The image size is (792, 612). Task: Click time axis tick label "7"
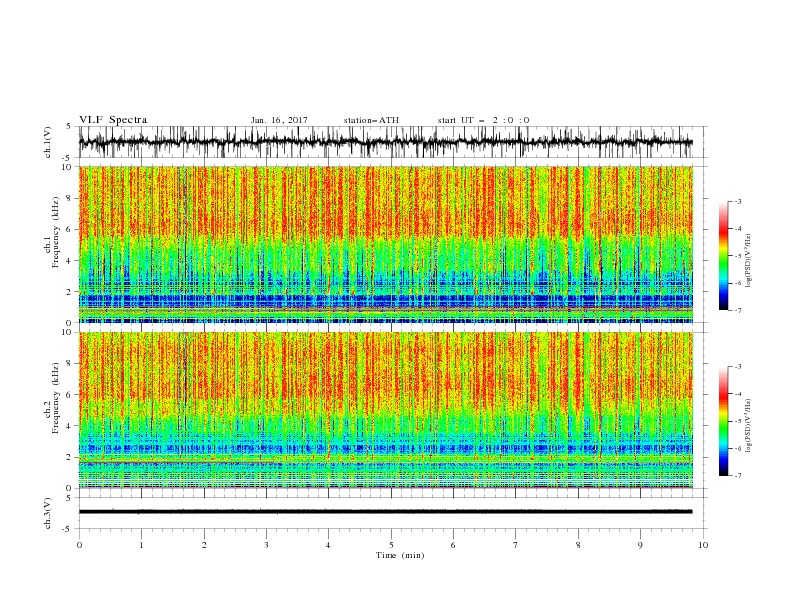(x=516, y=545)
